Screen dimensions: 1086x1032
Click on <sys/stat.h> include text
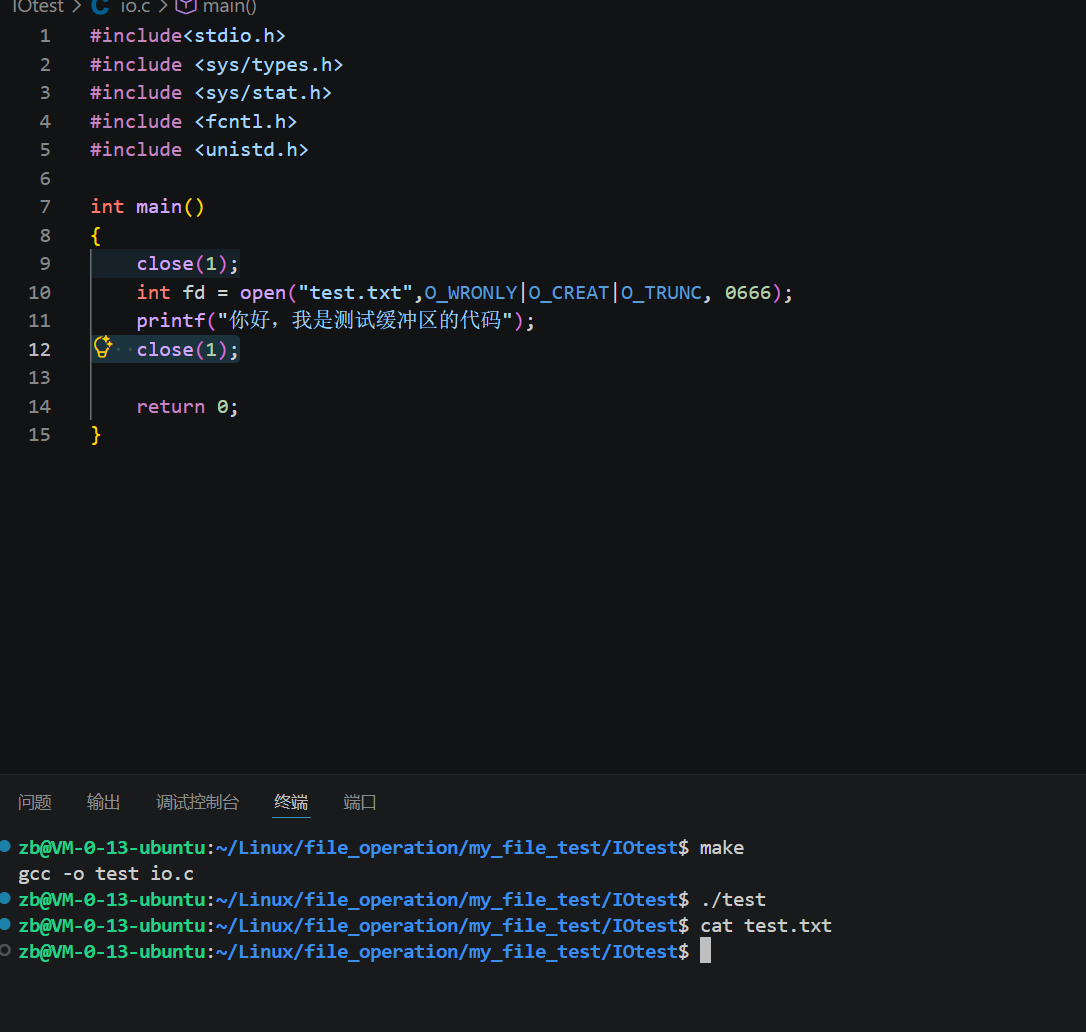(x=263, y=93)
